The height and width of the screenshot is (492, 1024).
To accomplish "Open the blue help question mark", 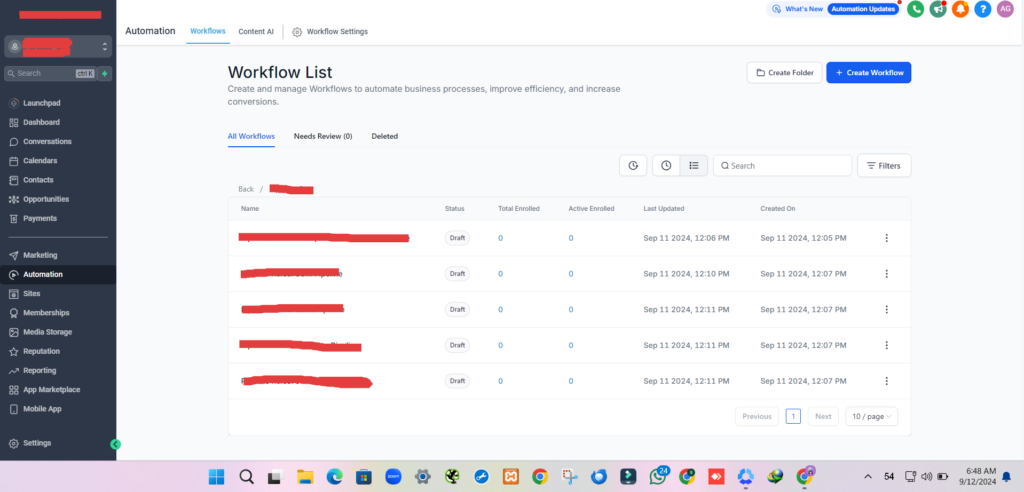I will 983,9.
